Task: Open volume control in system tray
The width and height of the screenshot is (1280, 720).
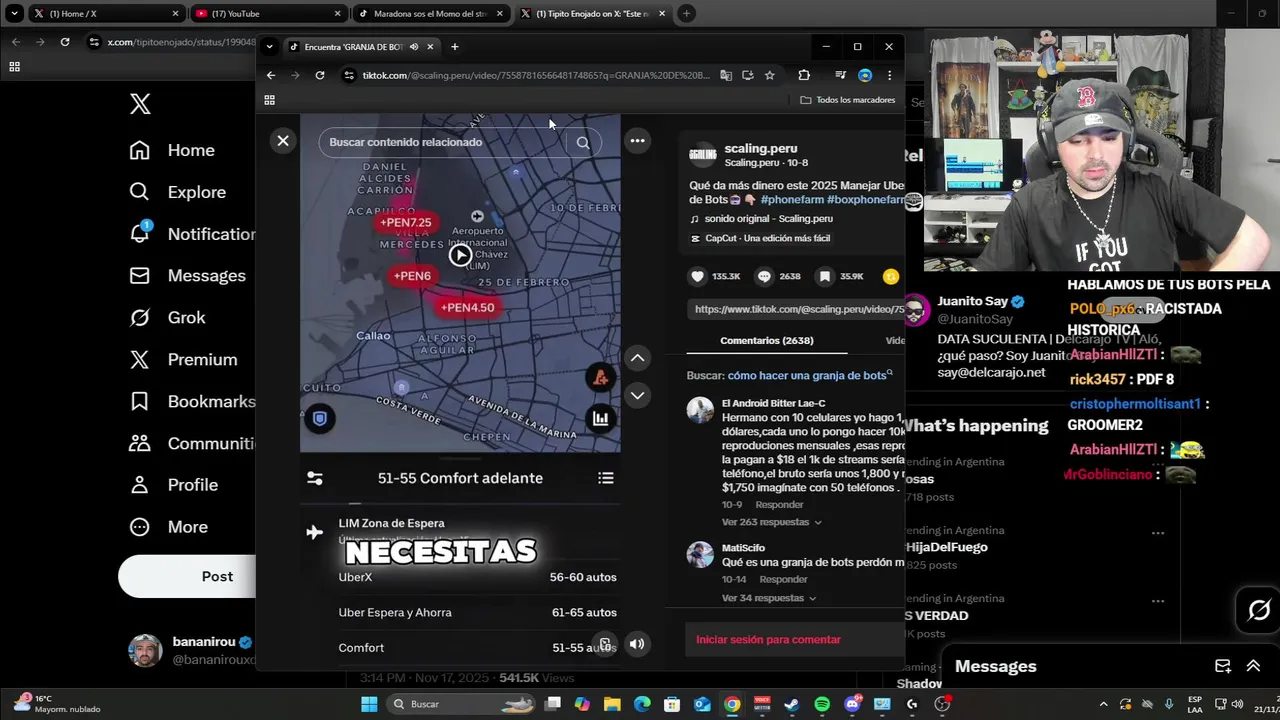Action: click(x=1237, y=704)
